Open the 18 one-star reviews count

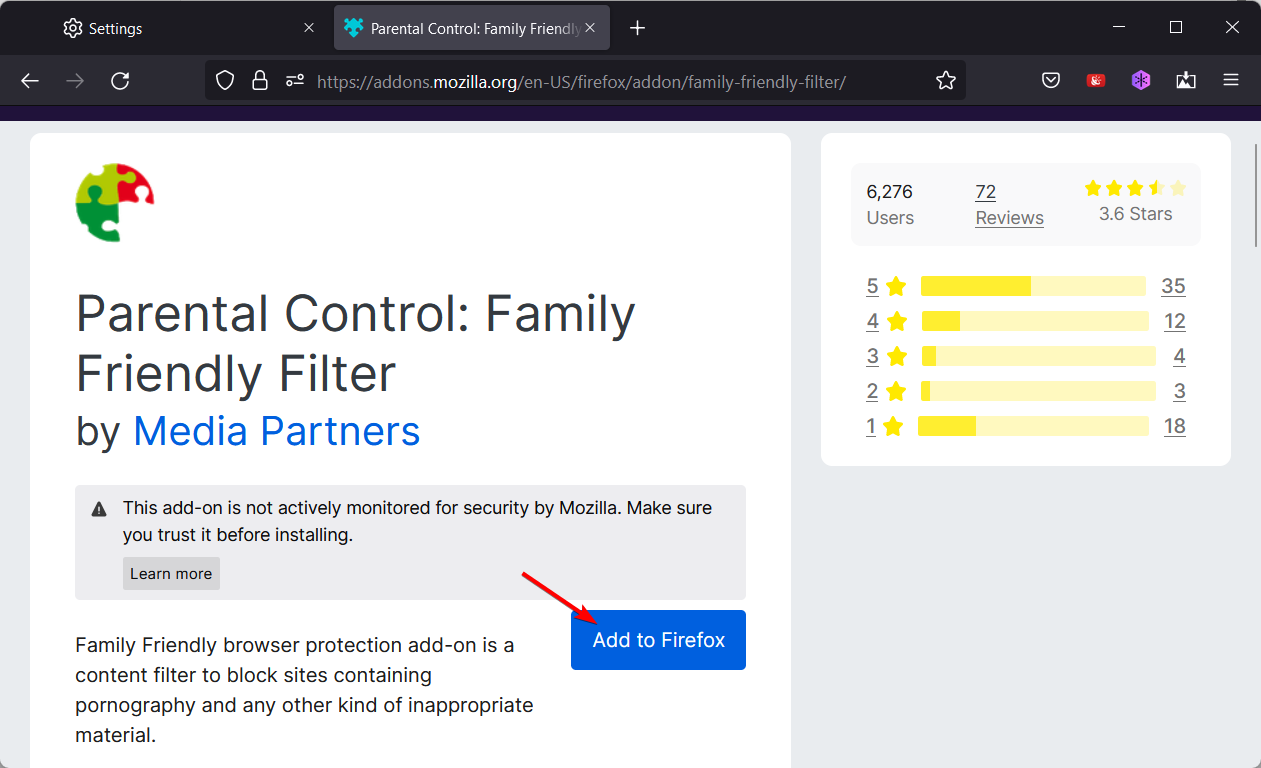(x=1175, y=426)
